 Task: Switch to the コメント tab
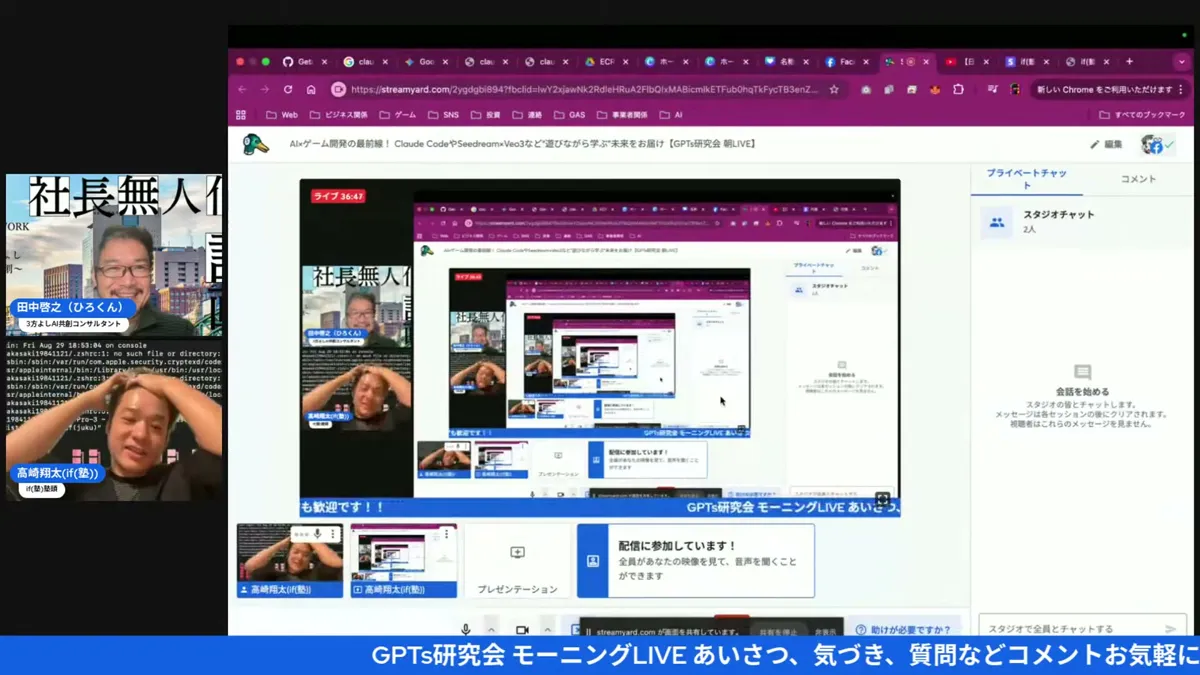pos(1138,179)
